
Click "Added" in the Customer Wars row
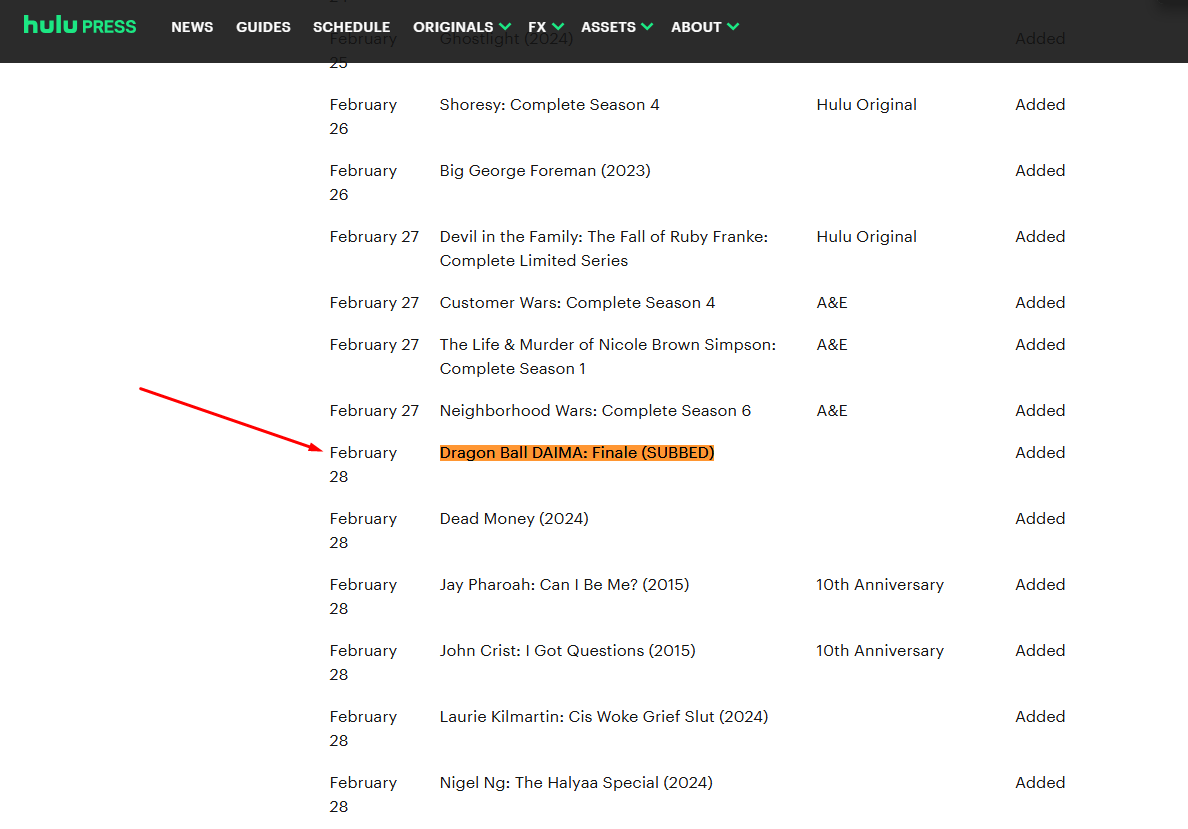click(x=1040, y=302)
